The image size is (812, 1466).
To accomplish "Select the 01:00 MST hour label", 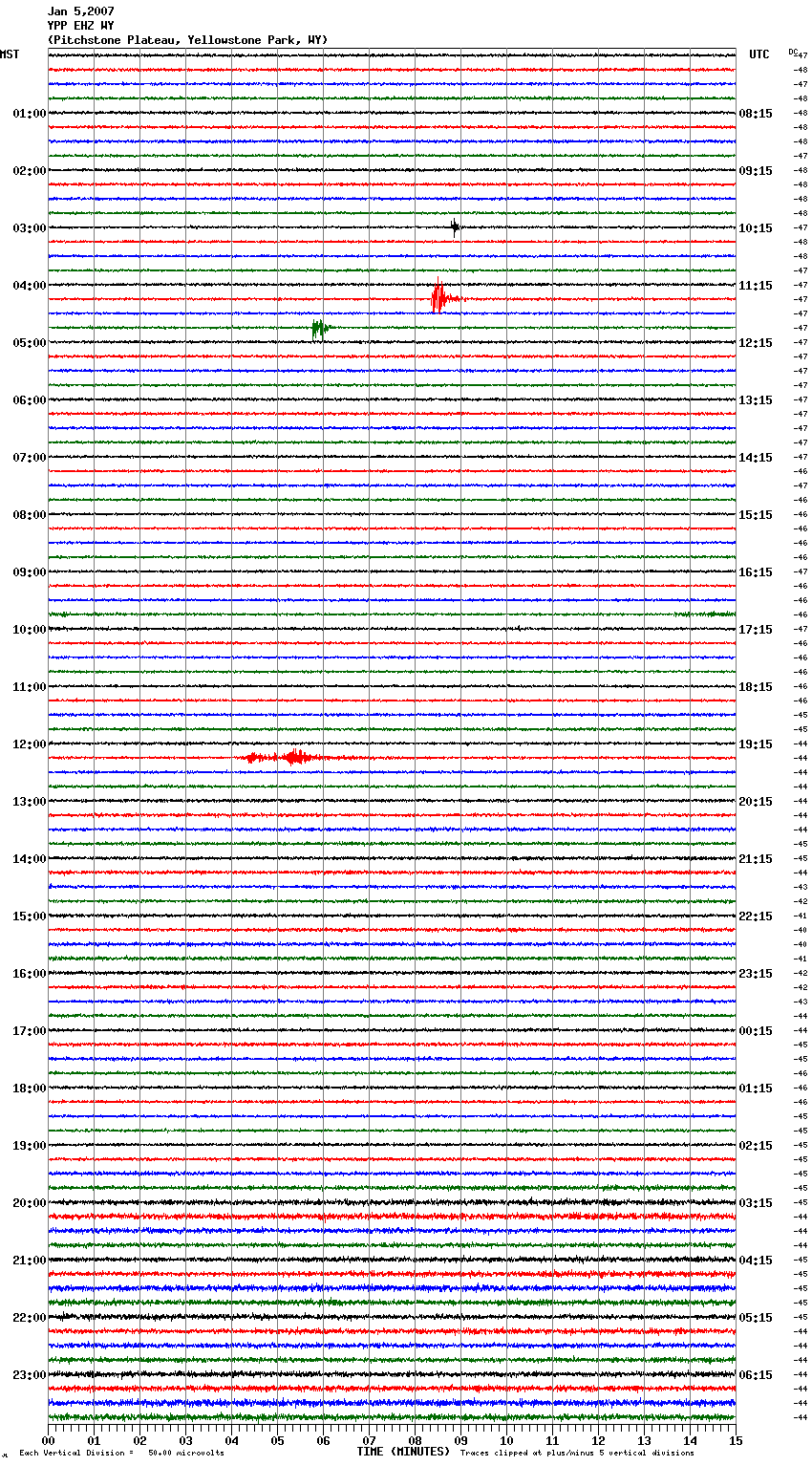I will pos(30,114).
